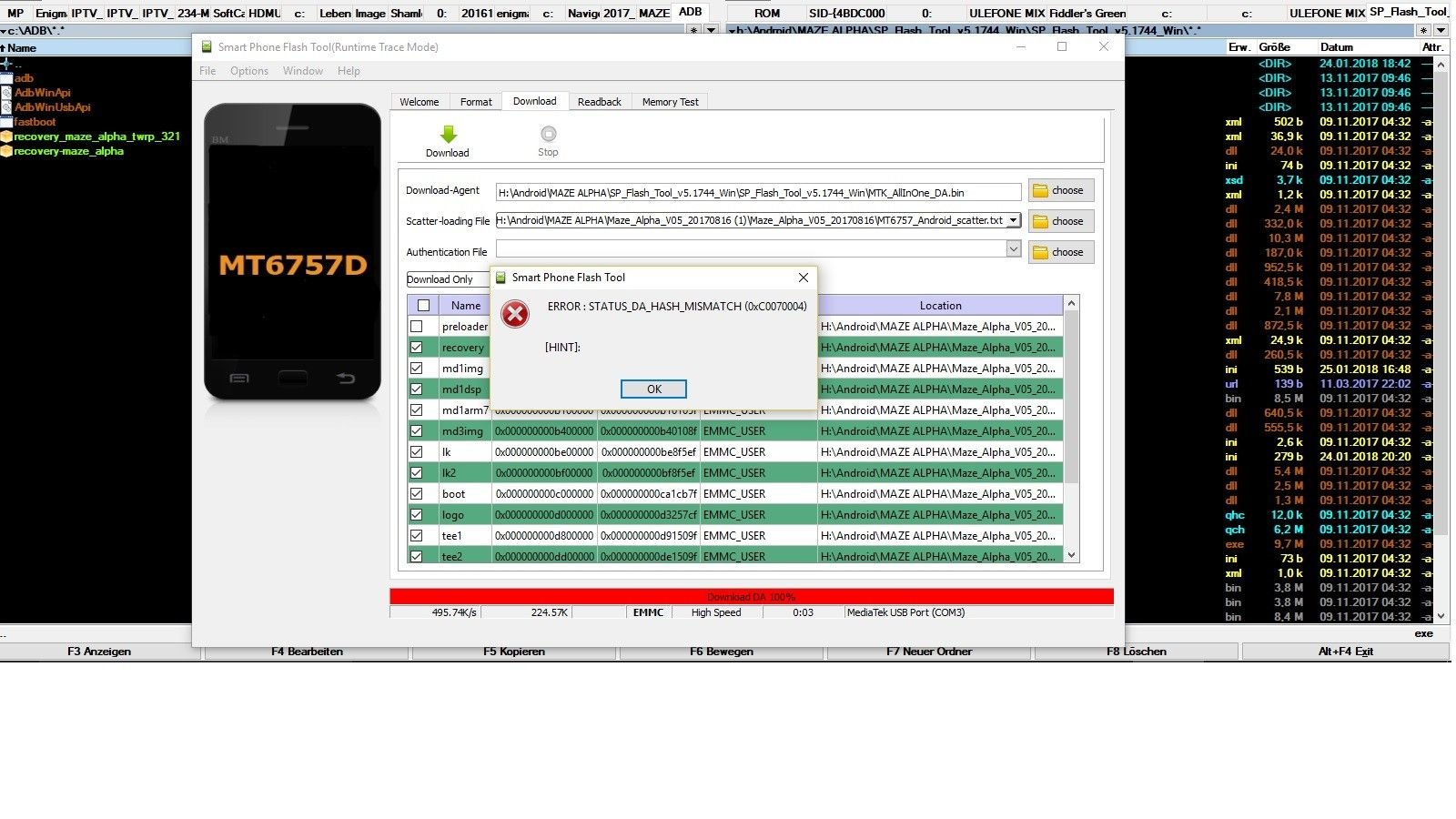
Task: Click OK in the error dialog
Action: [653, 389]
